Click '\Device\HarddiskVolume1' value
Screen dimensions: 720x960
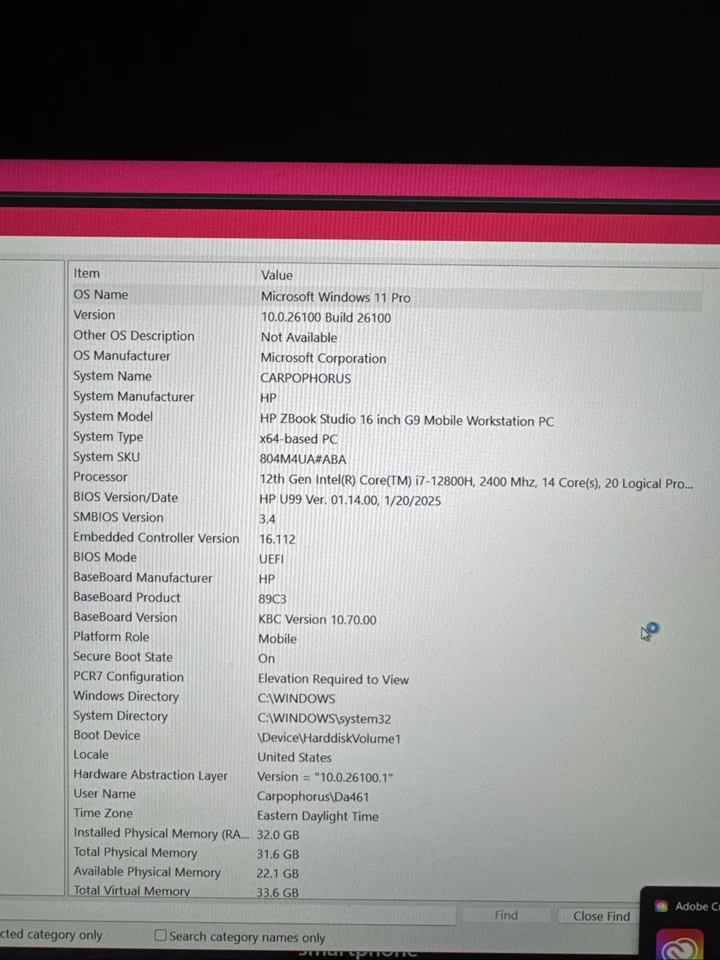pos(329,738)
